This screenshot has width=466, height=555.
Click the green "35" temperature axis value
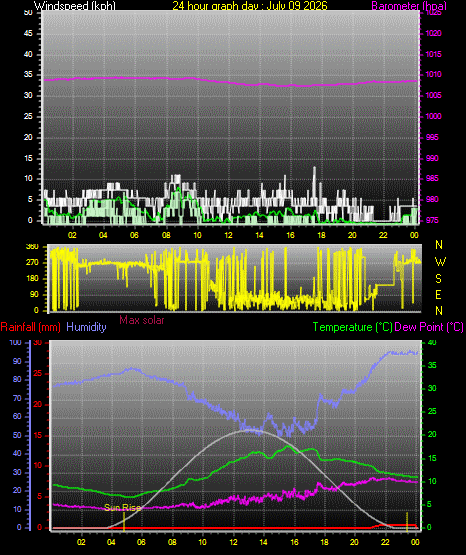point(432,365)
